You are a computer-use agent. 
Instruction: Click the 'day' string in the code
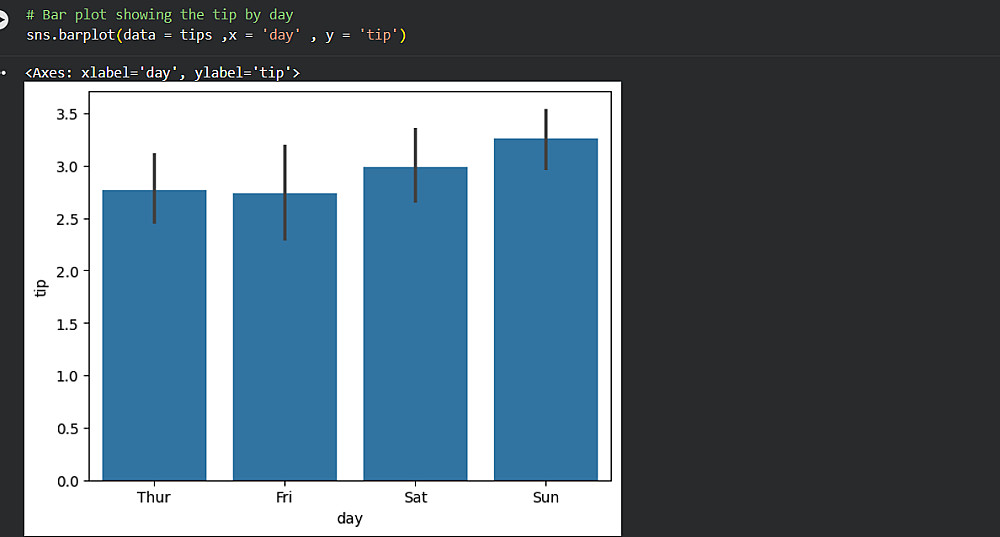click(x=281, y=35)
